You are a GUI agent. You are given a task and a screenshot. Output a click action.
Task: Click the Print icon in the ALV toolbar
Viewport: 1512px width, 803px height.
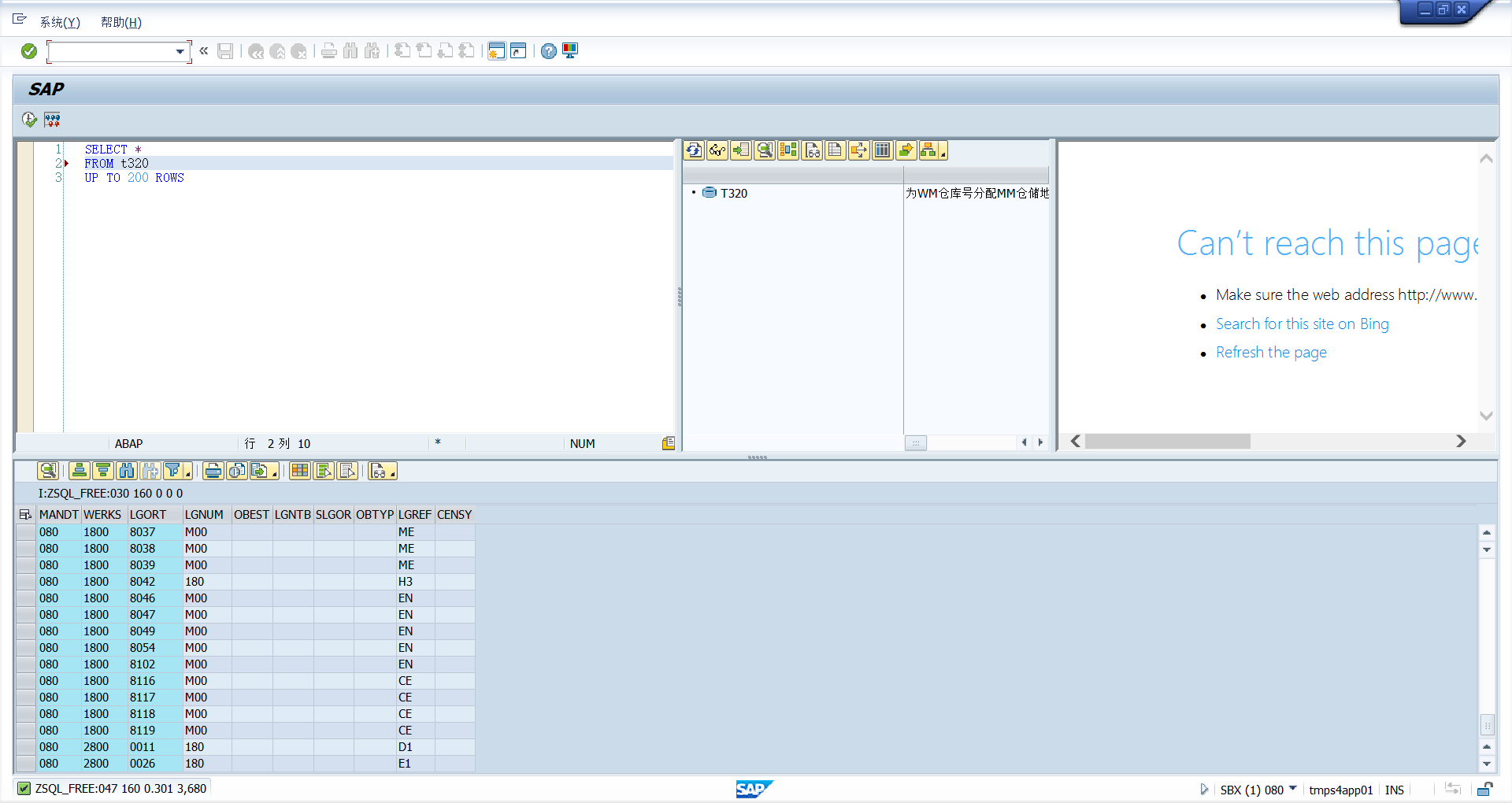213,471
